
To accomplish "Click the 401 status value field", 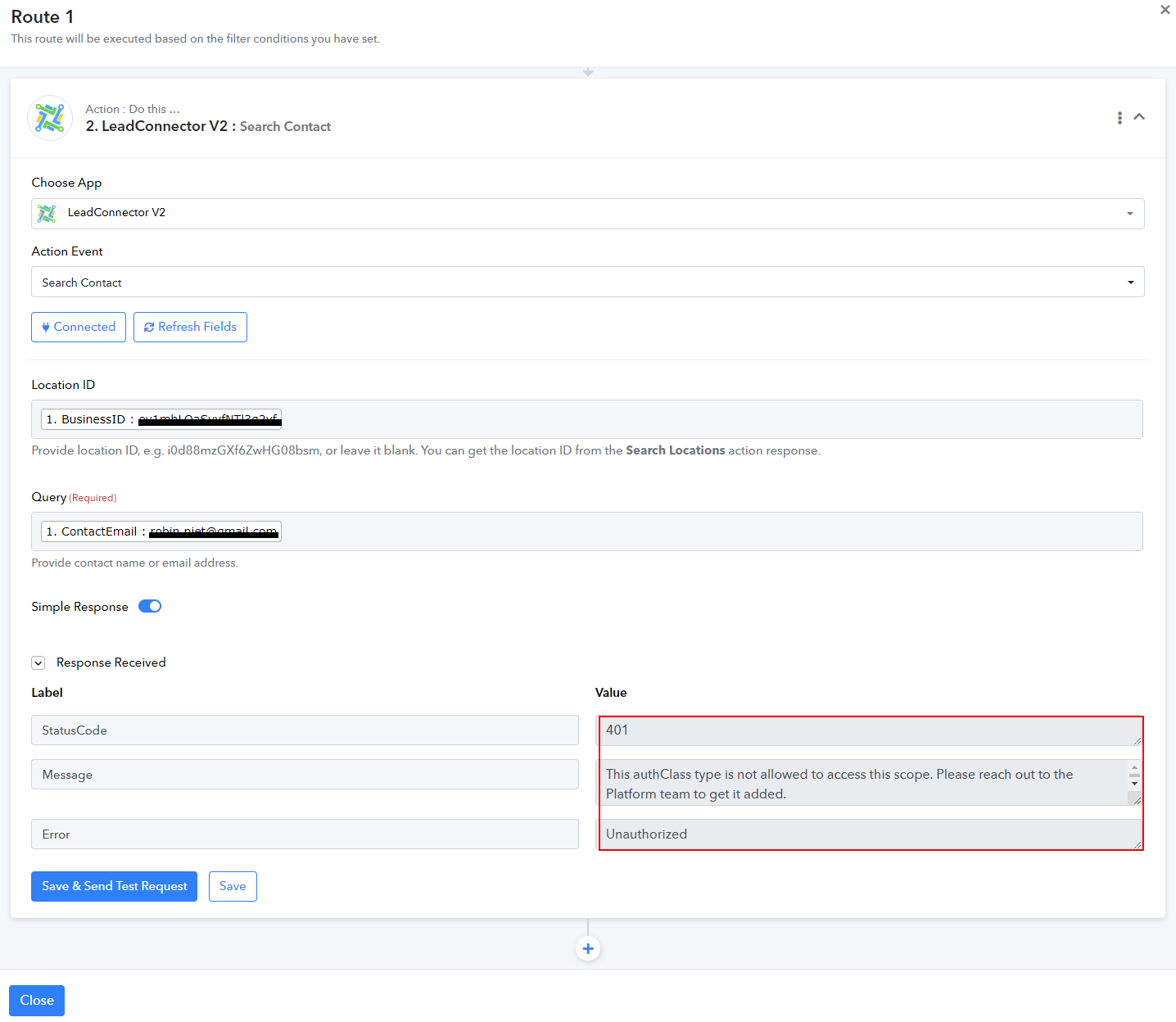I will click(869, 730).
